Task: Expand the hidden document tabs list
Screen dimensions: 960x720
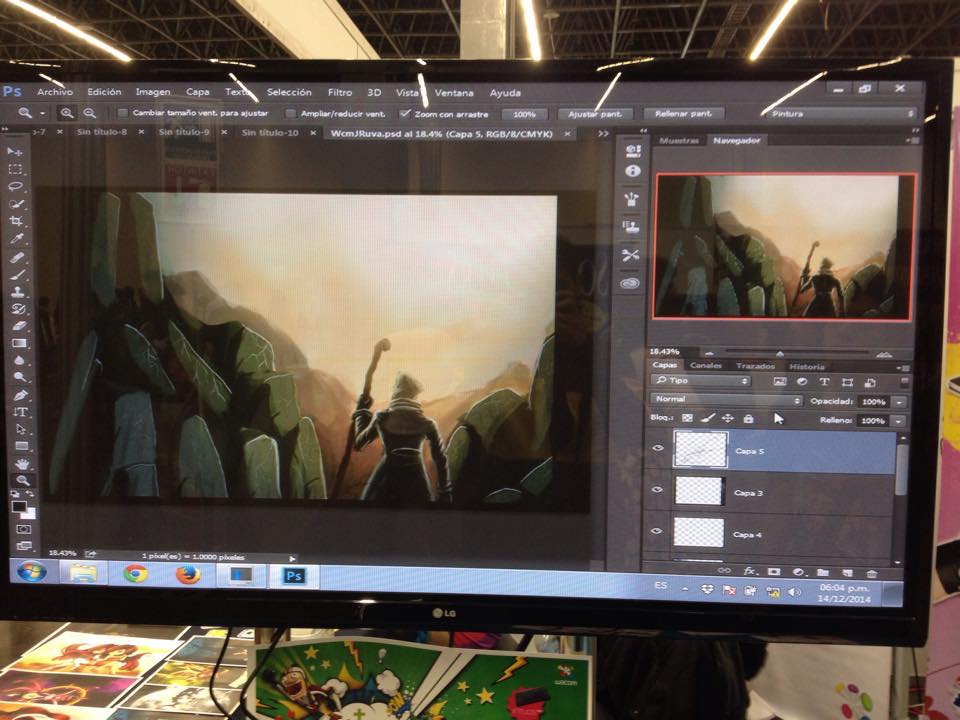Action: [x=603, y=133]
